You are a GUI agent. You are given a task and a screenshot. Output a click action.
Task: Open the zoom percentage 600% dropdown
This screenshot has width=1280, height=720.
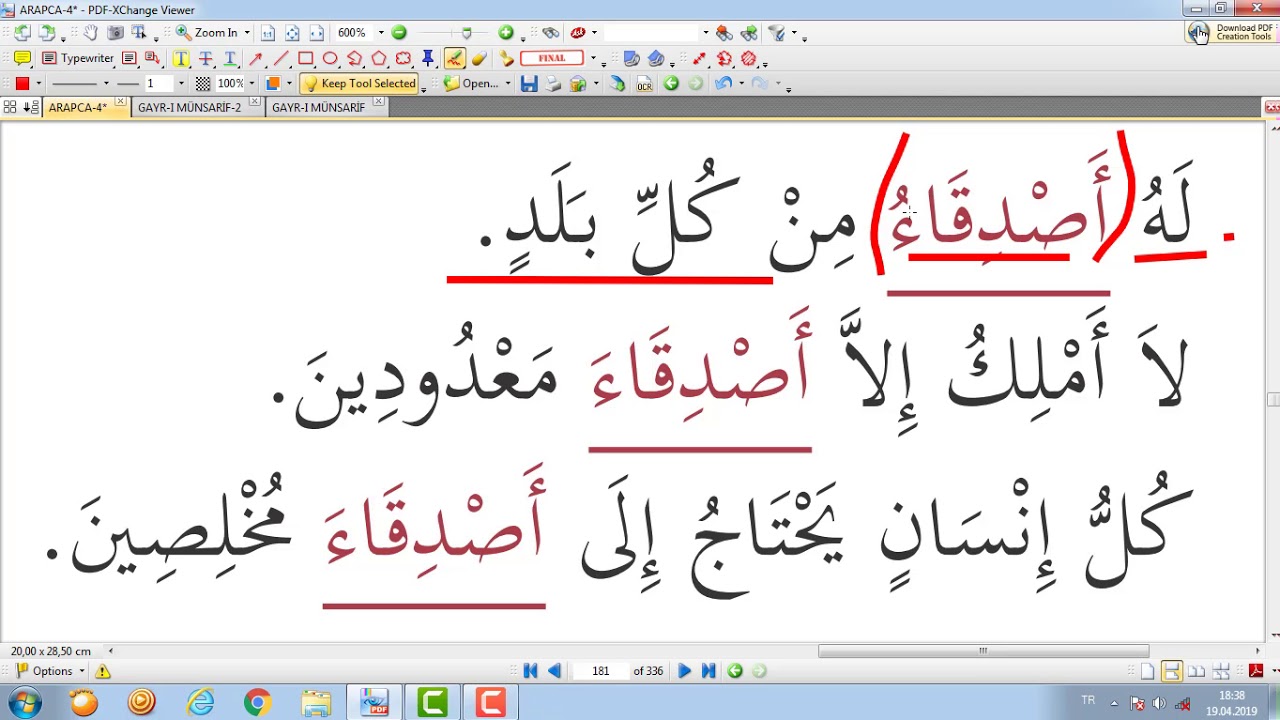(381, 33)
